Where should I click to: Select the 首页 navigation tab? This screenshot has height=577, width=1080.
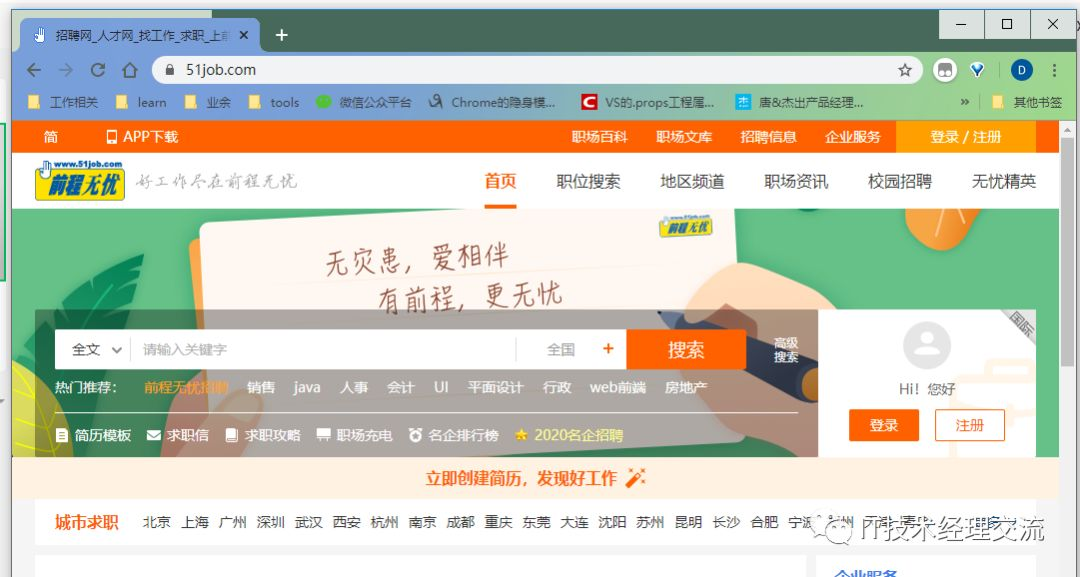(500, 181)
